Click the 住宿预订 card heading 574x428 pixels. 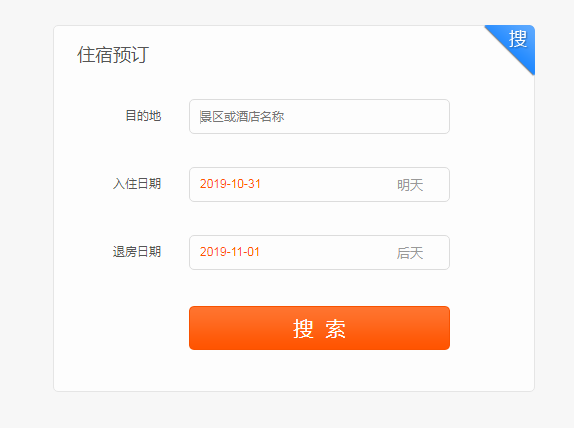[x=113, y=55]
